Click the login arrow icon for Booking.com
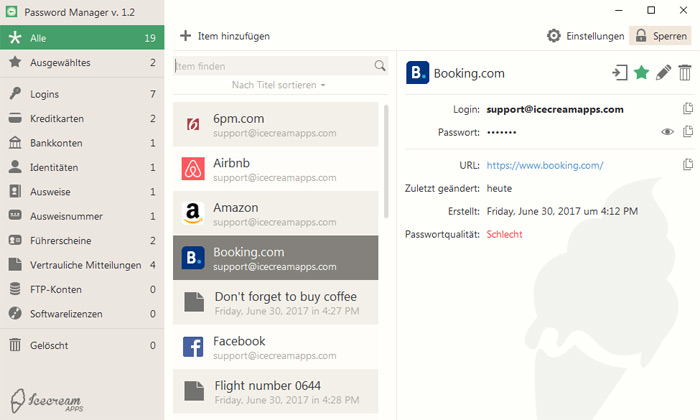The image size is (700, 420). (620, 73)
